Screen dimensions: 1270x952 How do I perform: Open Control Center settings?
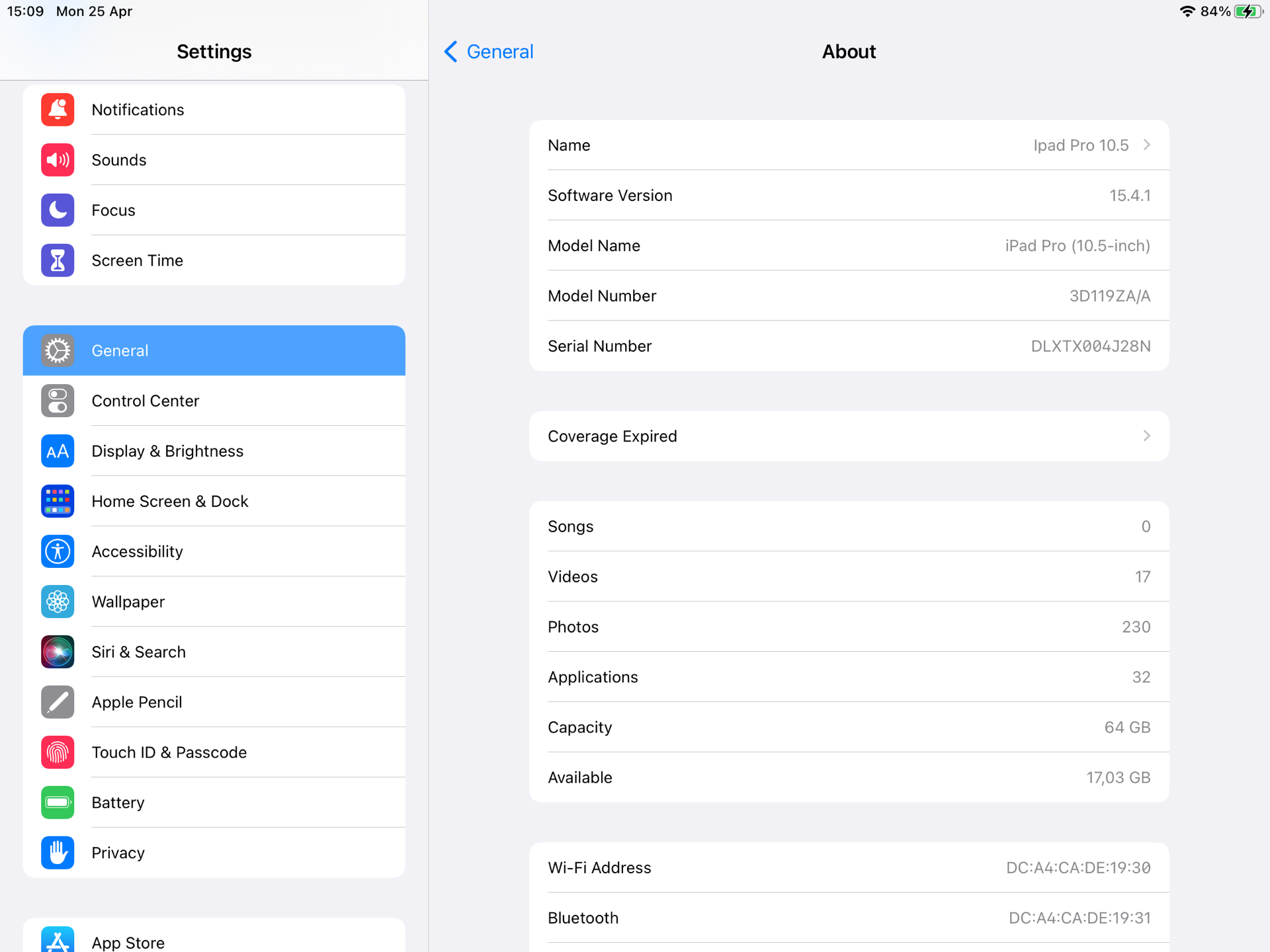click(214, 401)
